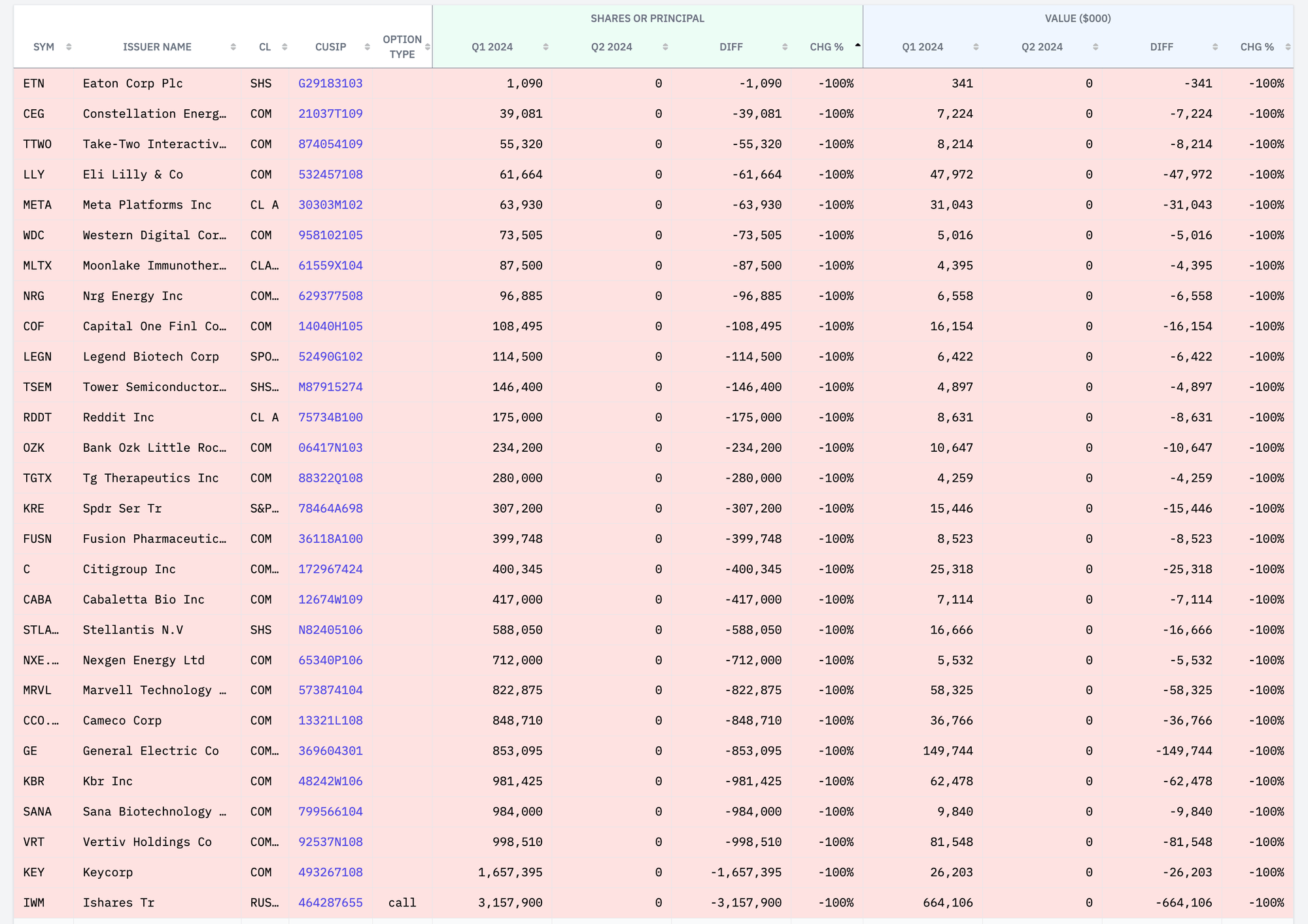The width and height of the screenshot is (1308, 924).
Task: Open Fusion Pharmaceuticals CUSIP 36118A100
Action: tap(330, 539)
